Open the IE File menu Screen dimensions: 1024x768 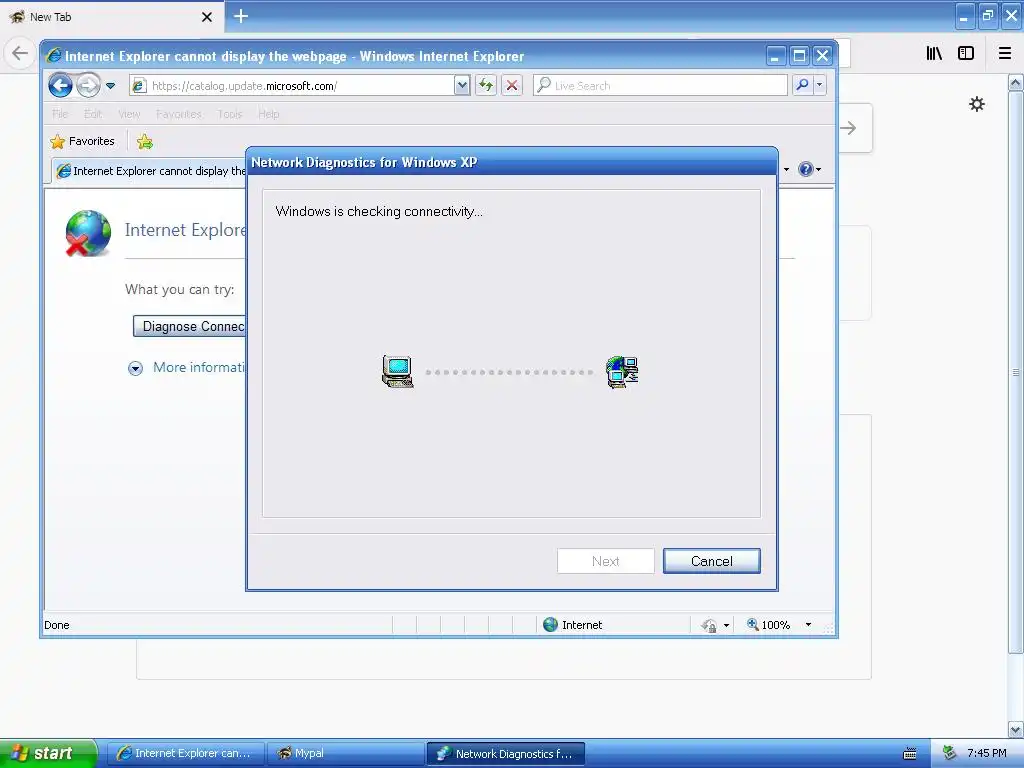[60, 114]
